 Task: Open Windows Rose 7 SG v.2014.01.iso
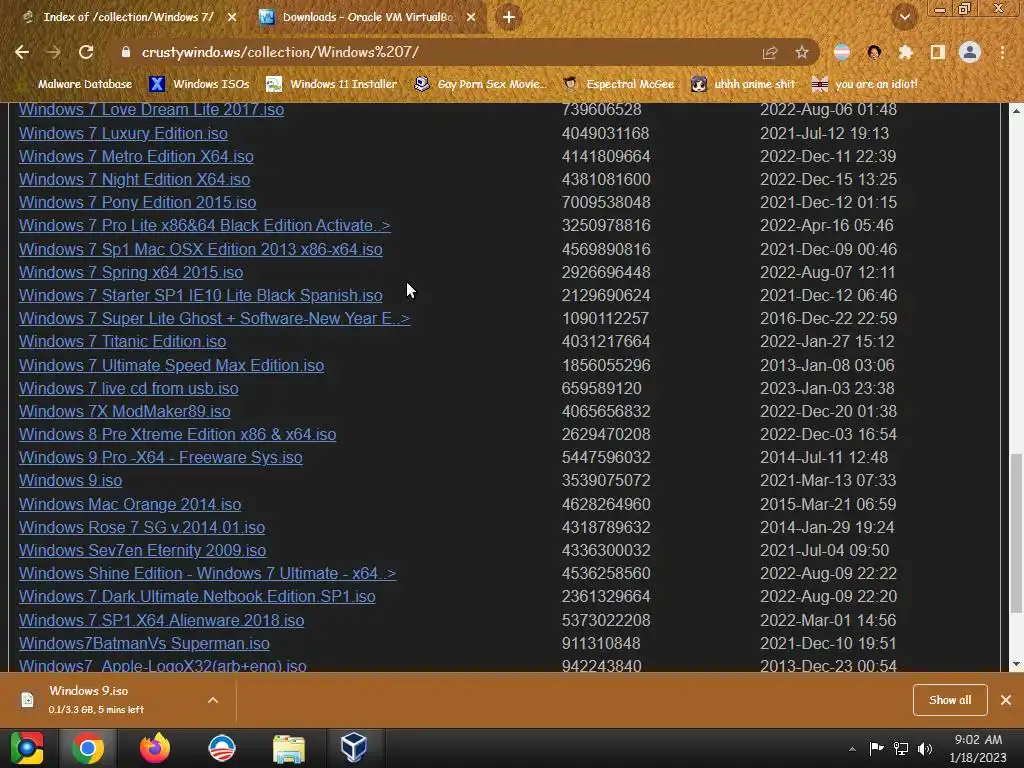click(x=142, y=528)
